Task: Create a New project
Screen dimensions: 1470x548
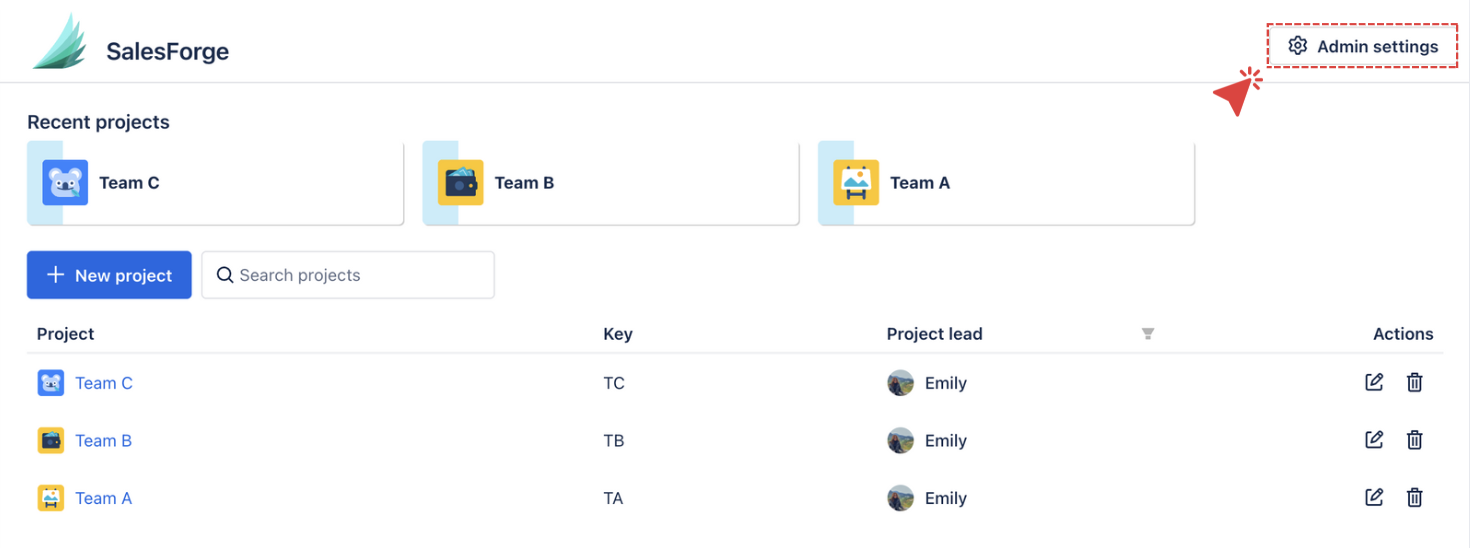Action: [109, 275]
